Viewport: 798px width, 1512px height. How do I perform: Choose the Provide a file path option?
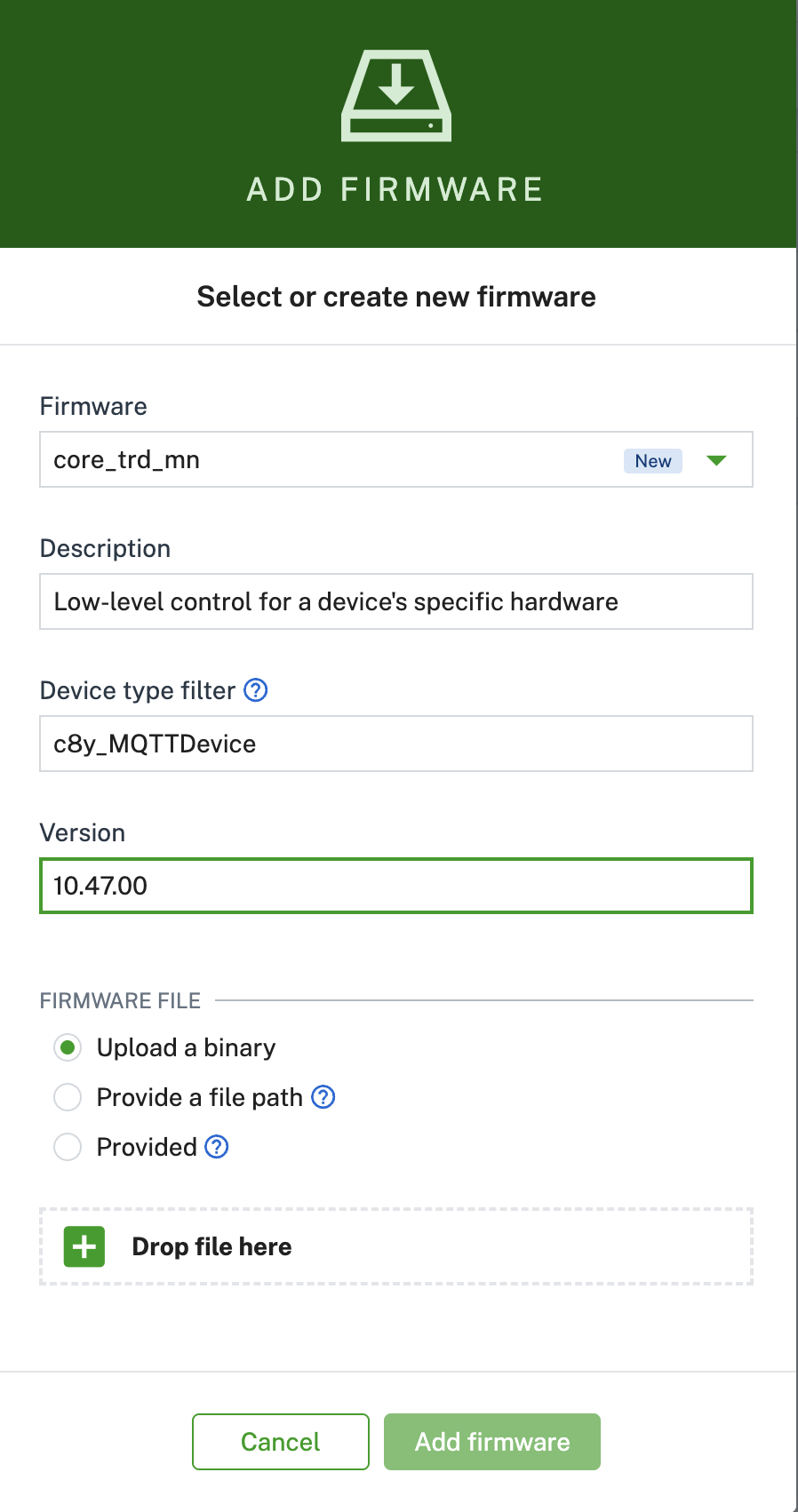pyautogui.click(x=68, y=1097)
